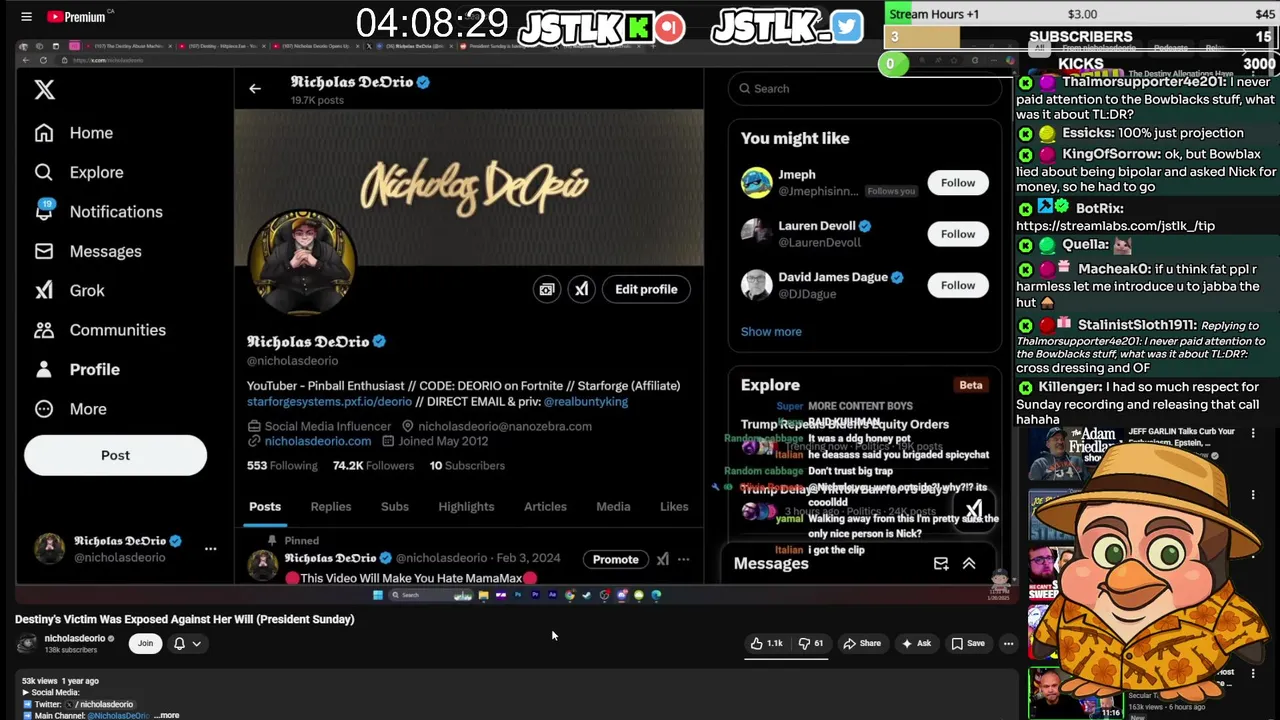The height and width of the screenshot is (720, 1280).
Task: Open the nicholasdeorio channel avatar
Action: click(x=27, y=643)
